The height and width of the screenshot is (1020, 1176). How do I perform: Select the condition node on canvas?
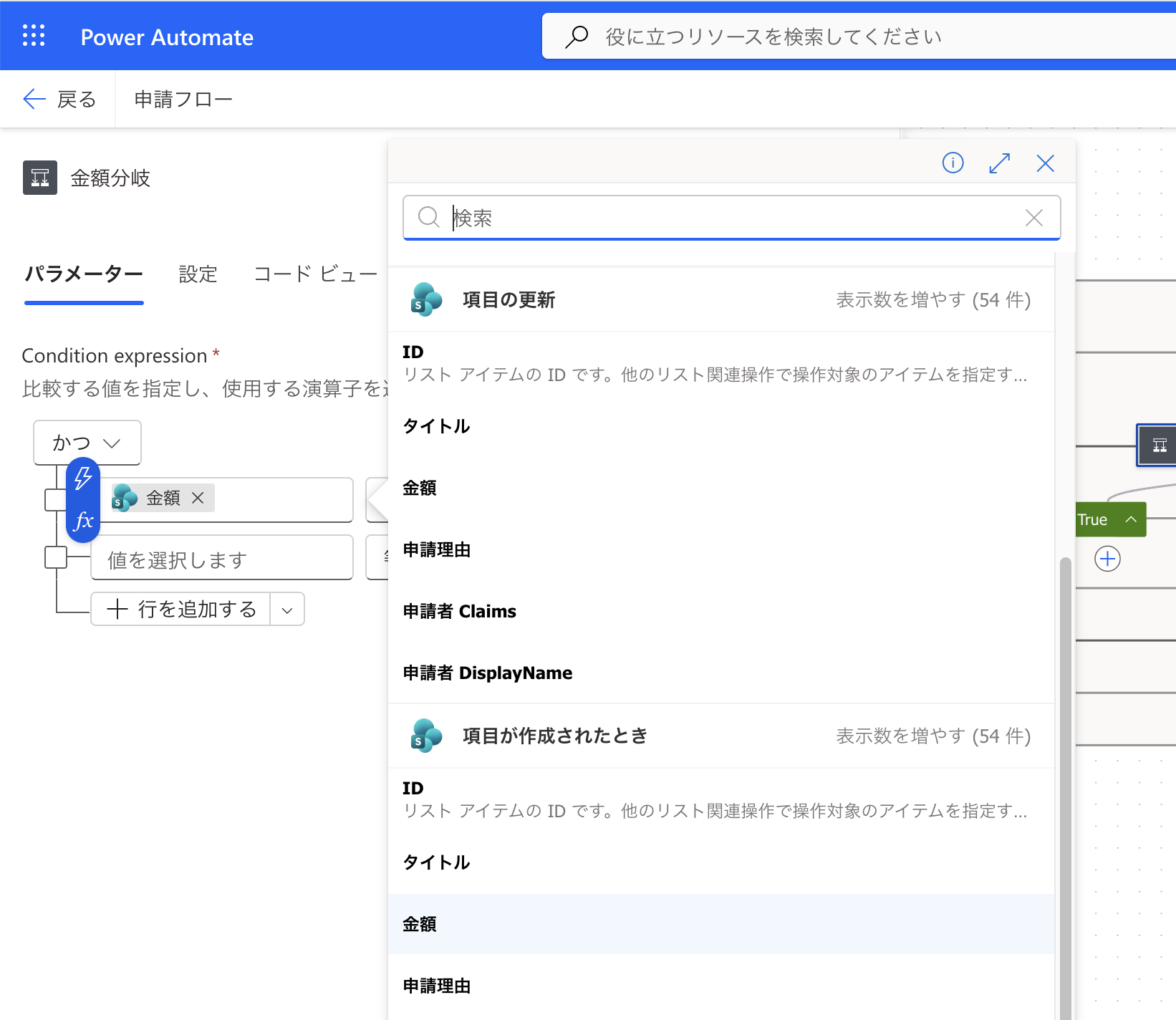click(1157, 446)
